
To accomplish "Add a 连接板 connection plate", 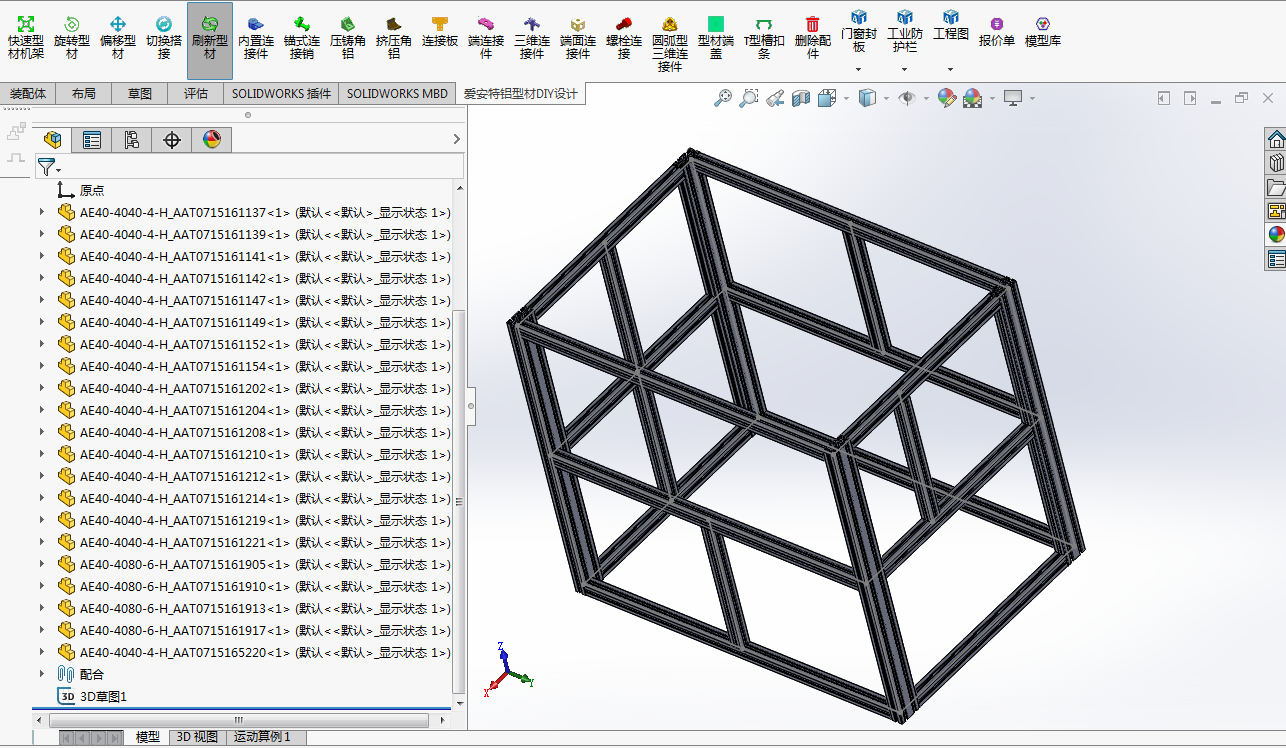I will point(440,32).
